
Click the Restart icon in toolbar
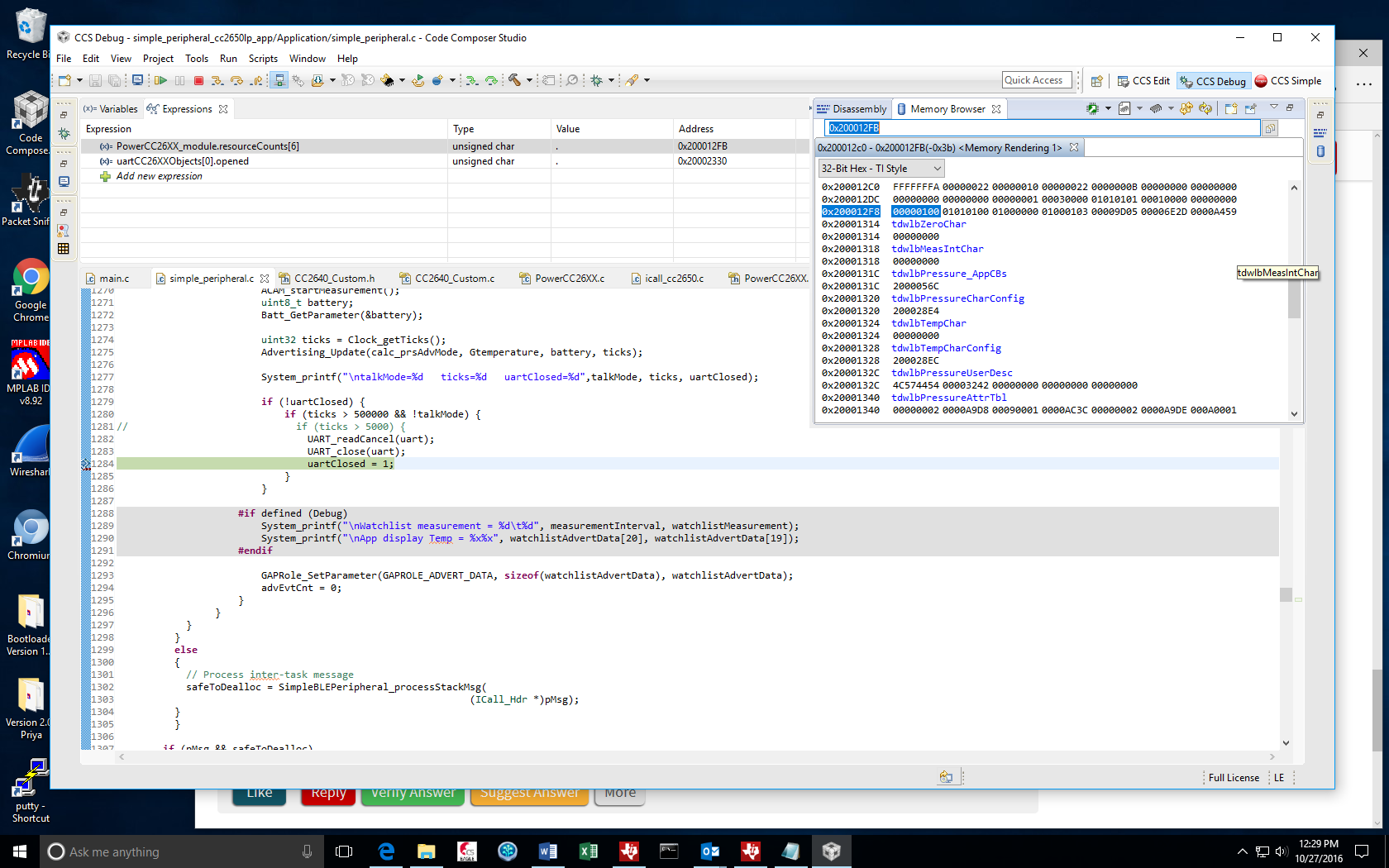pyautogui.click(x=418, y=80)
